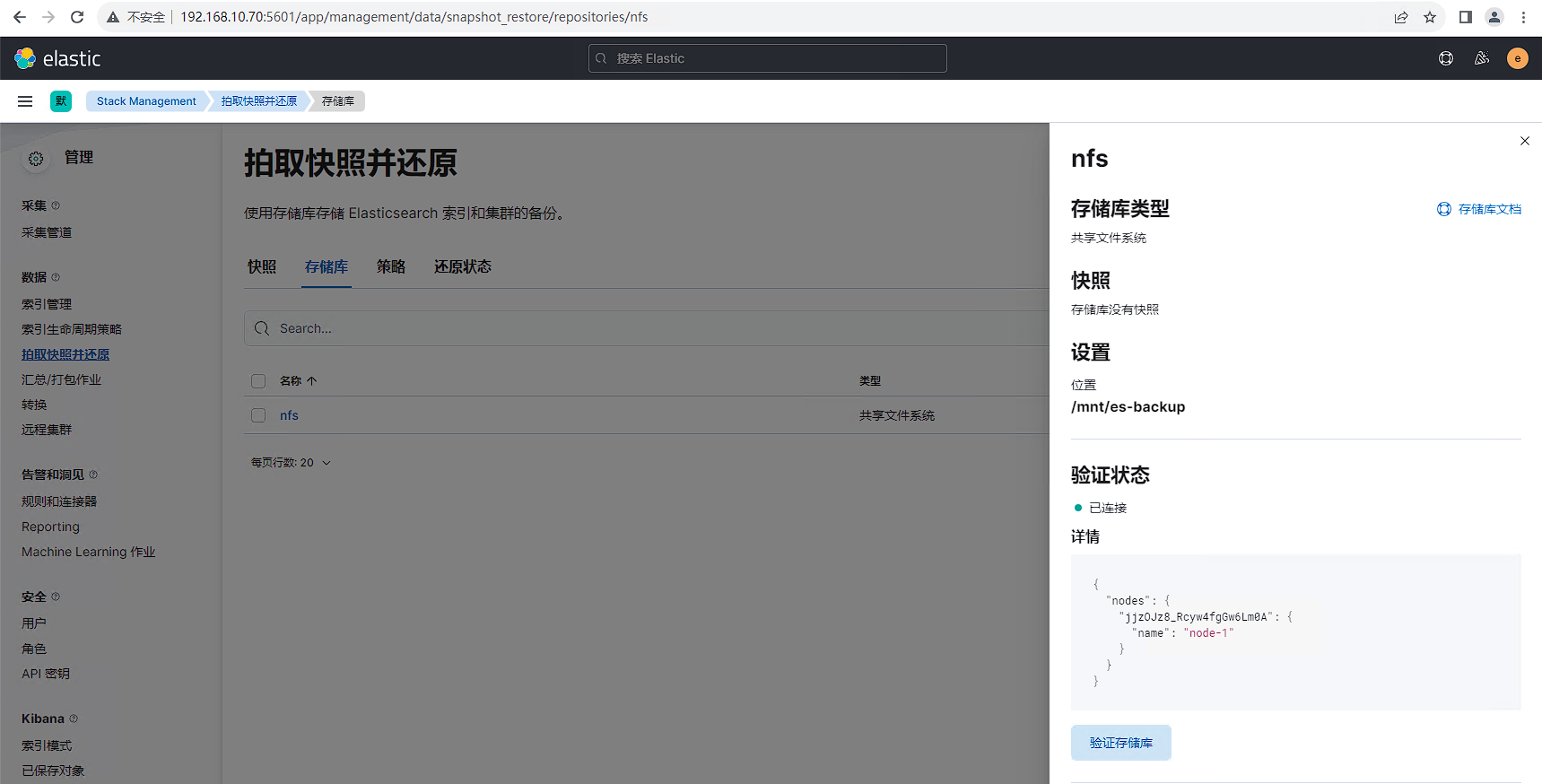The width and height of the screenshot is (1542, 784).
Task: Click the 拍取快照并还原 breadcrumb
Action: (x=259, y=101)
